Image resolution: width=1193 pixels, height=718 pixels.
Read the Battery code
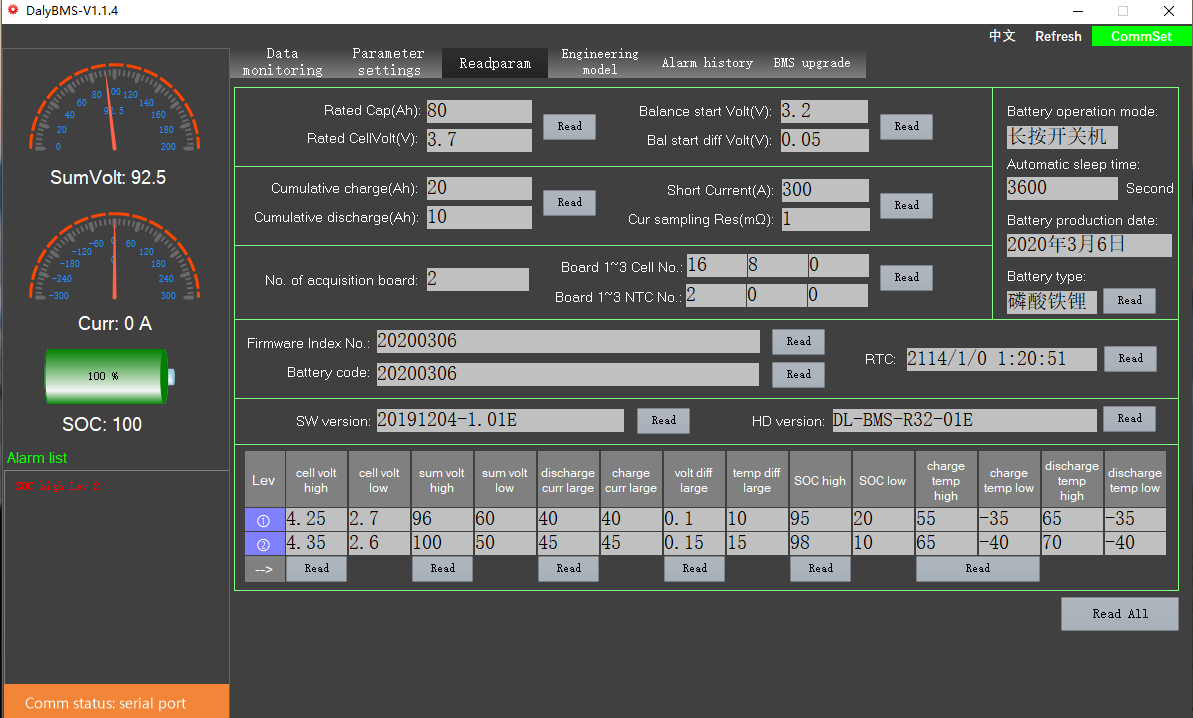798,374
